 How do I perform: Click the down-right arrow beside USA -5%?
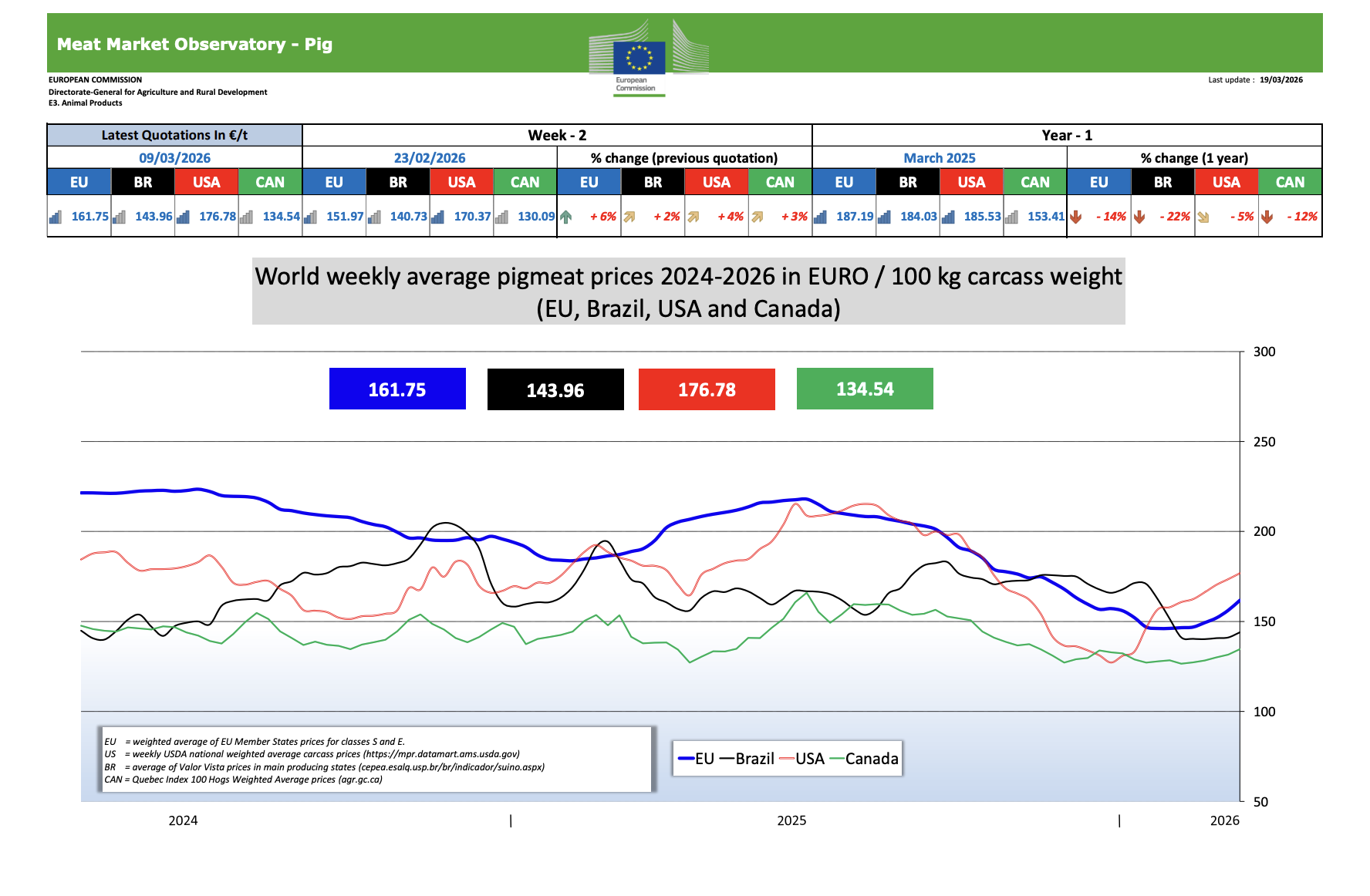click(1203, 217)
